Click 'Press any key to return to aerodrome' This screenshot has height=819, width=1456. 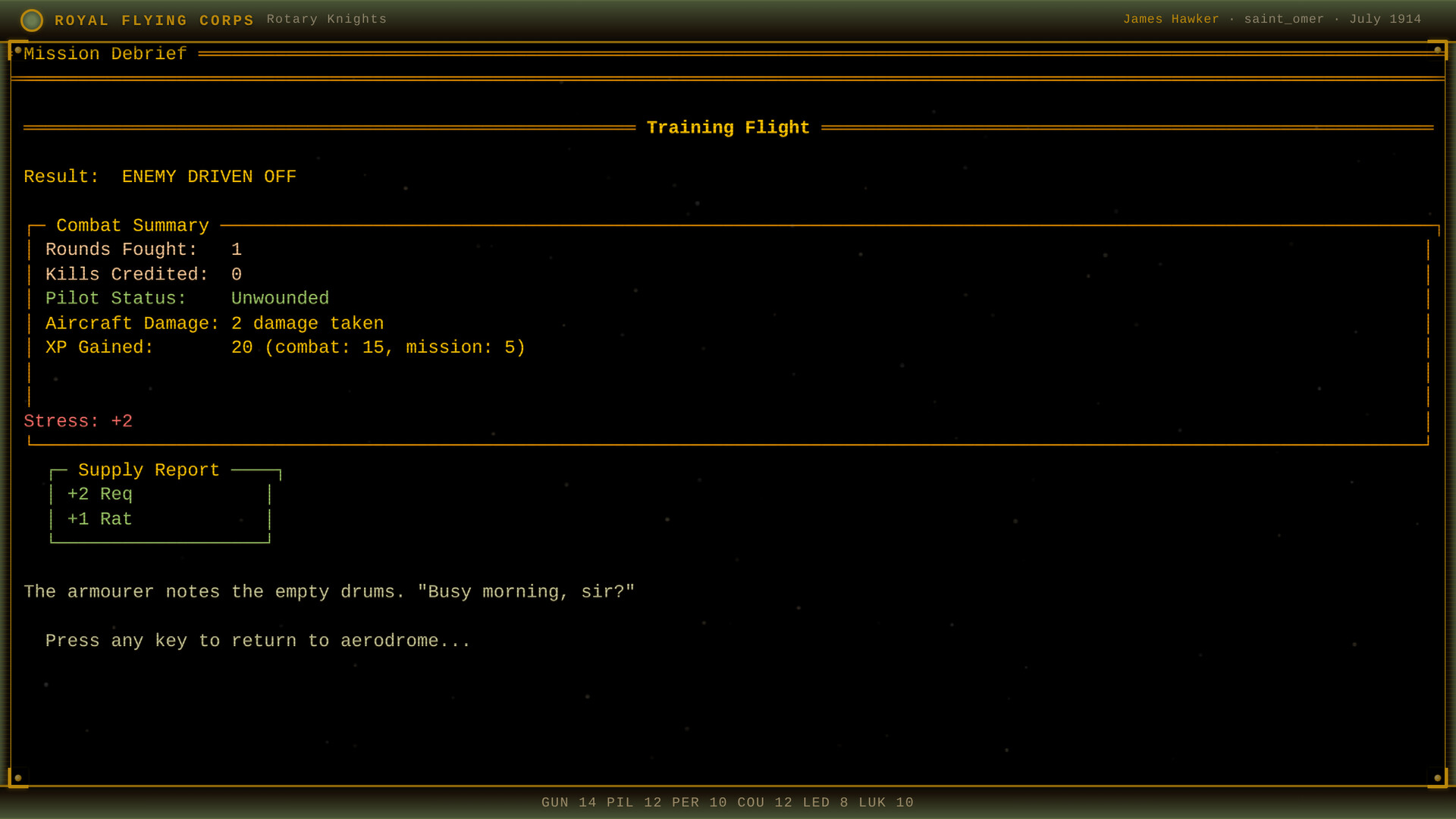click(x=257, y=641)
